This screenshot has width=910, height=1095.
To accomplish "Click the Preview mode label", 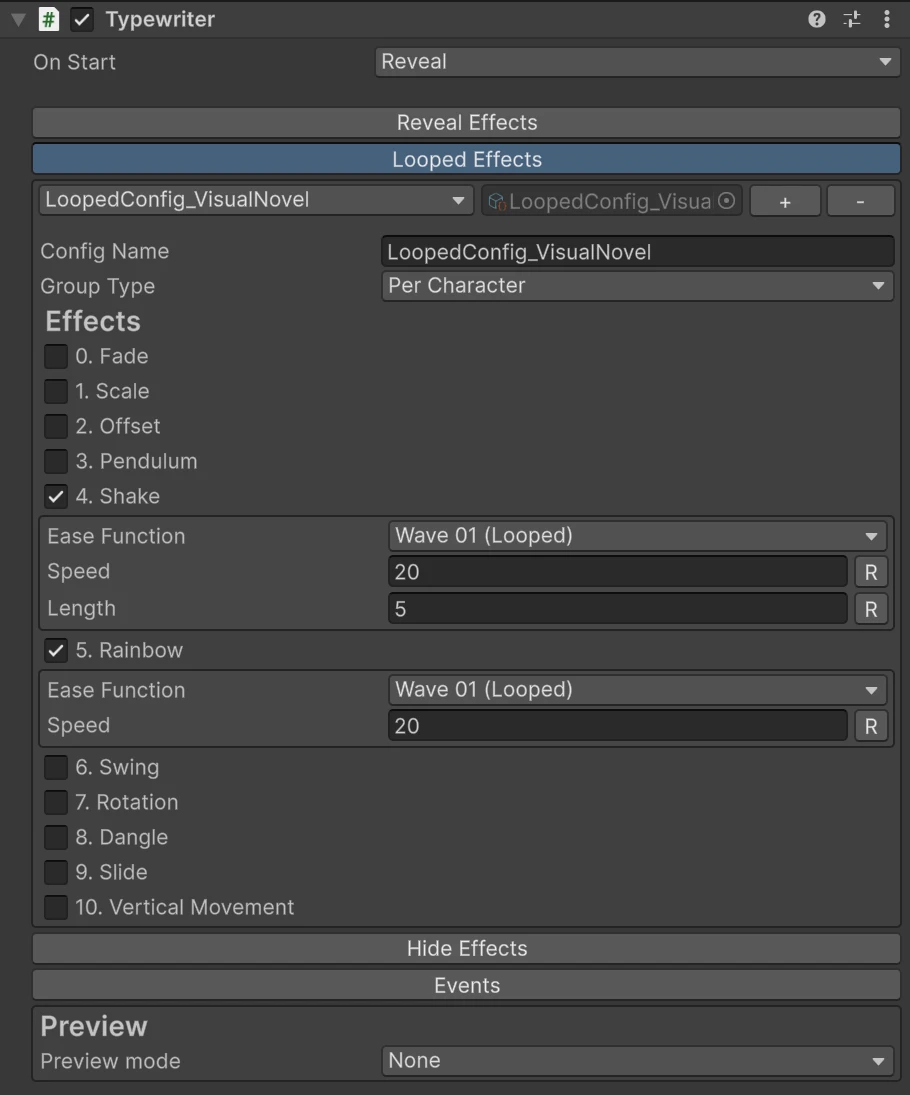I will click(x=110, y=1061).
